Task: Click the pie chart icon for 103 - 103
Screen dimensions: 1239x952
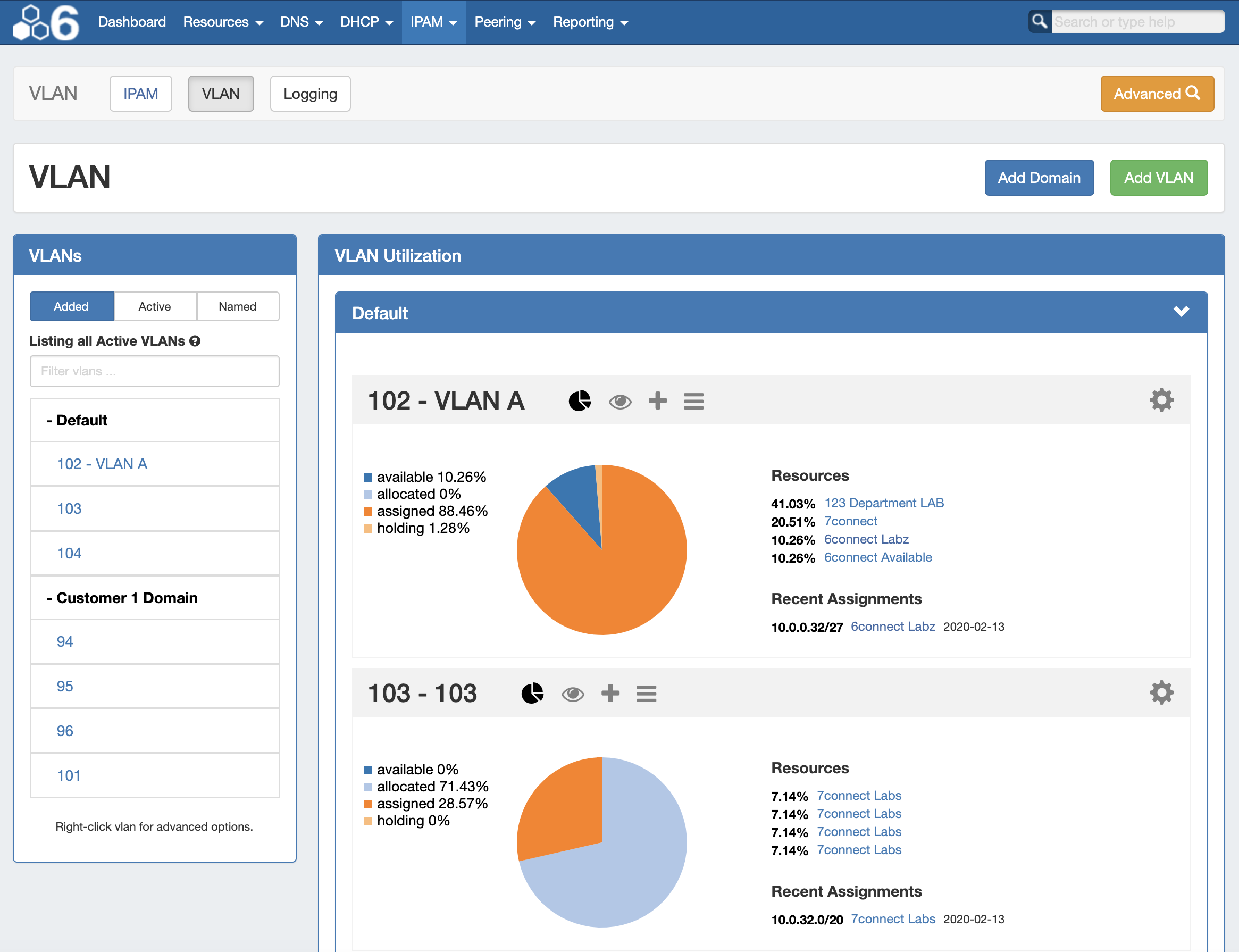Action: click(x=531, y=693)
